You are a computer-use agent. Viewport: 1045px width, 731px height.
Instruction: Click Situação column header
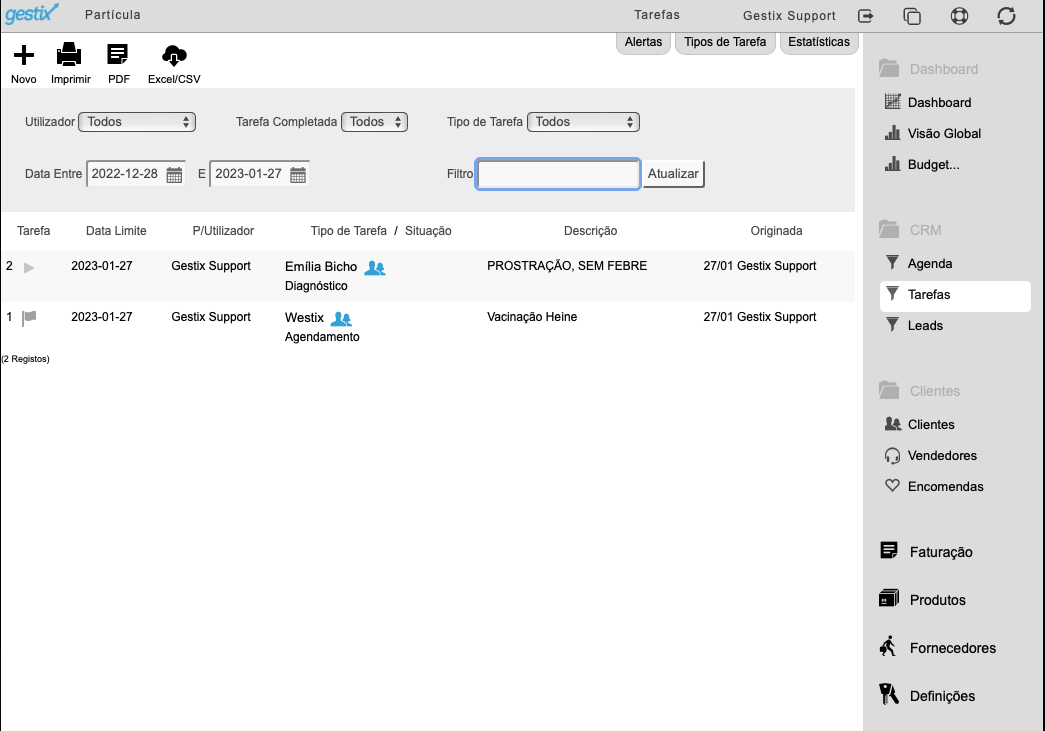[428, 231]
